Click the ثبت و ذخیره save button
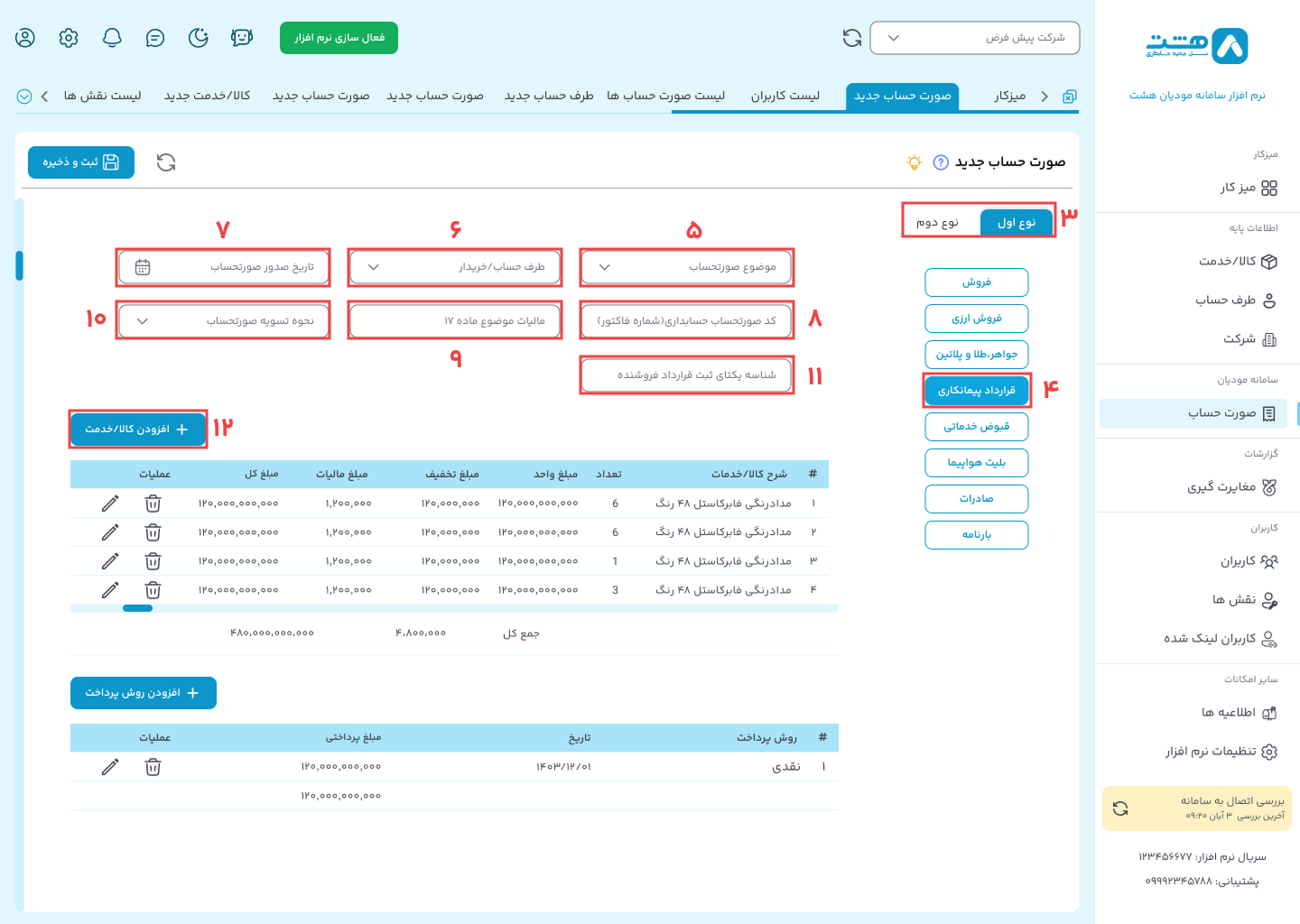Screen dimensions: 1300x924 point(81,162)
